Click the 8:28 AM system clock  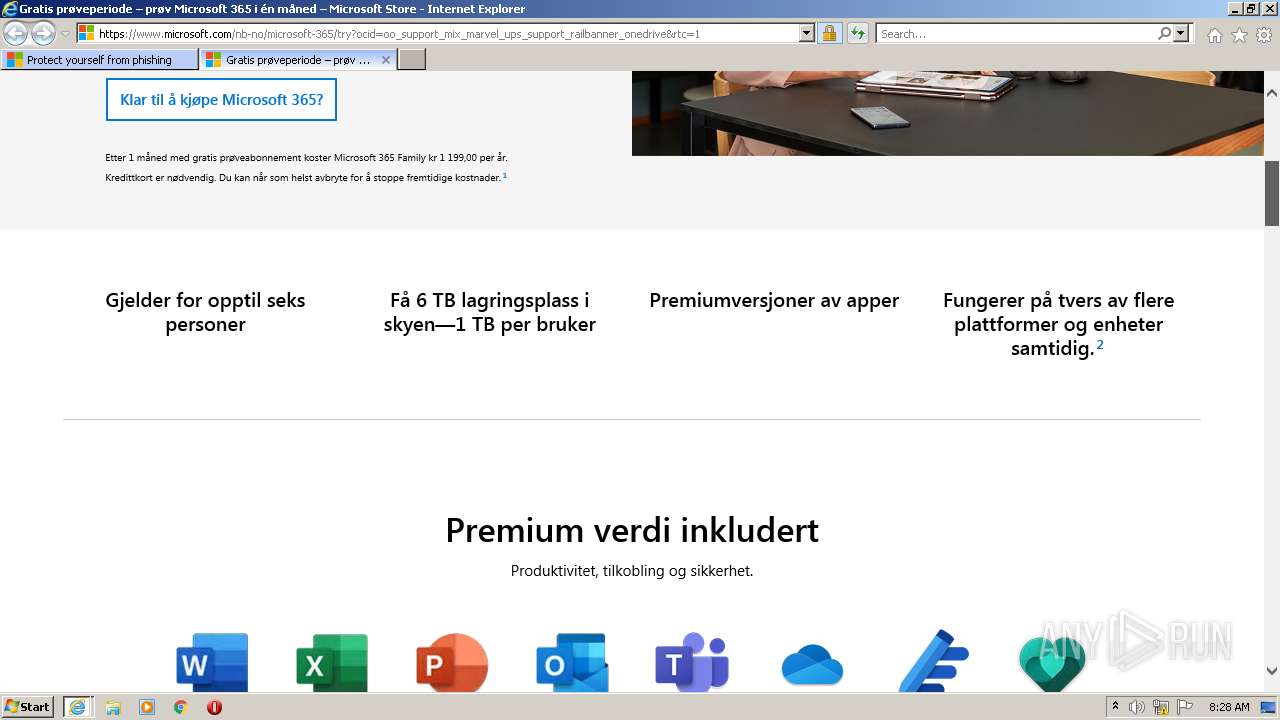pyautogui.click(x=1229, y=707)
